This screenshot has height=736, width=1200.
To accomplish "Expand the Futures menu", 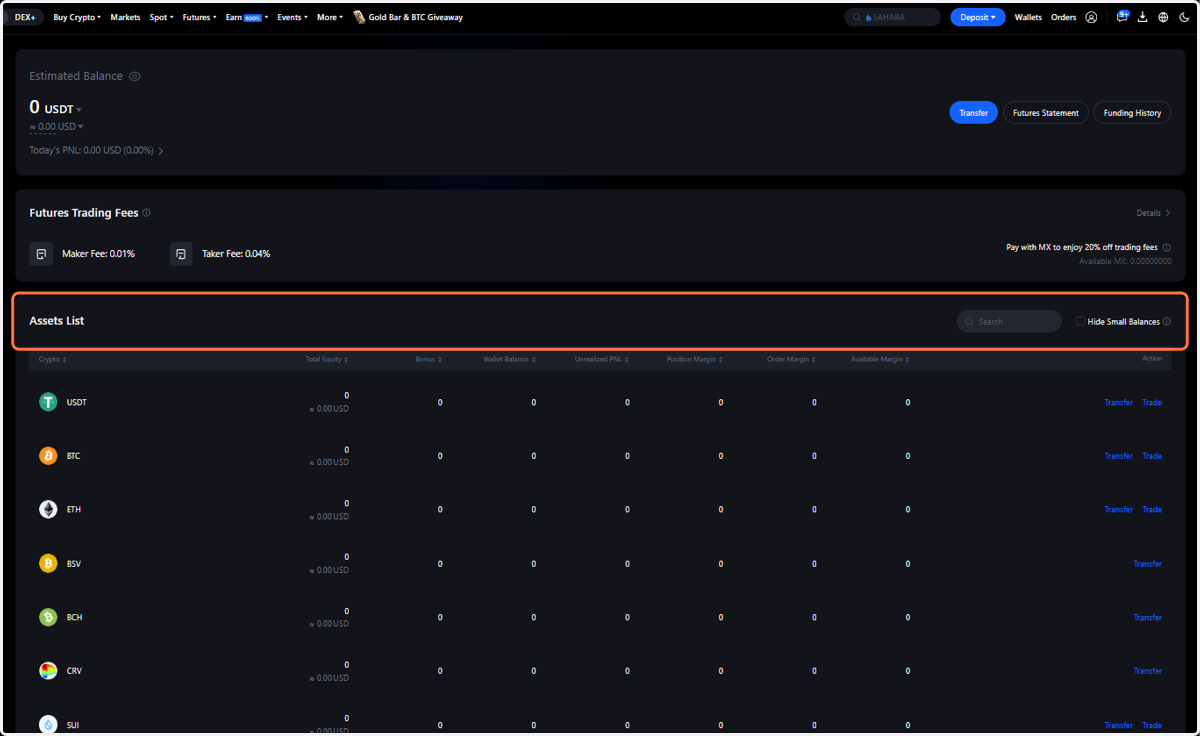I will pos(199,17).
